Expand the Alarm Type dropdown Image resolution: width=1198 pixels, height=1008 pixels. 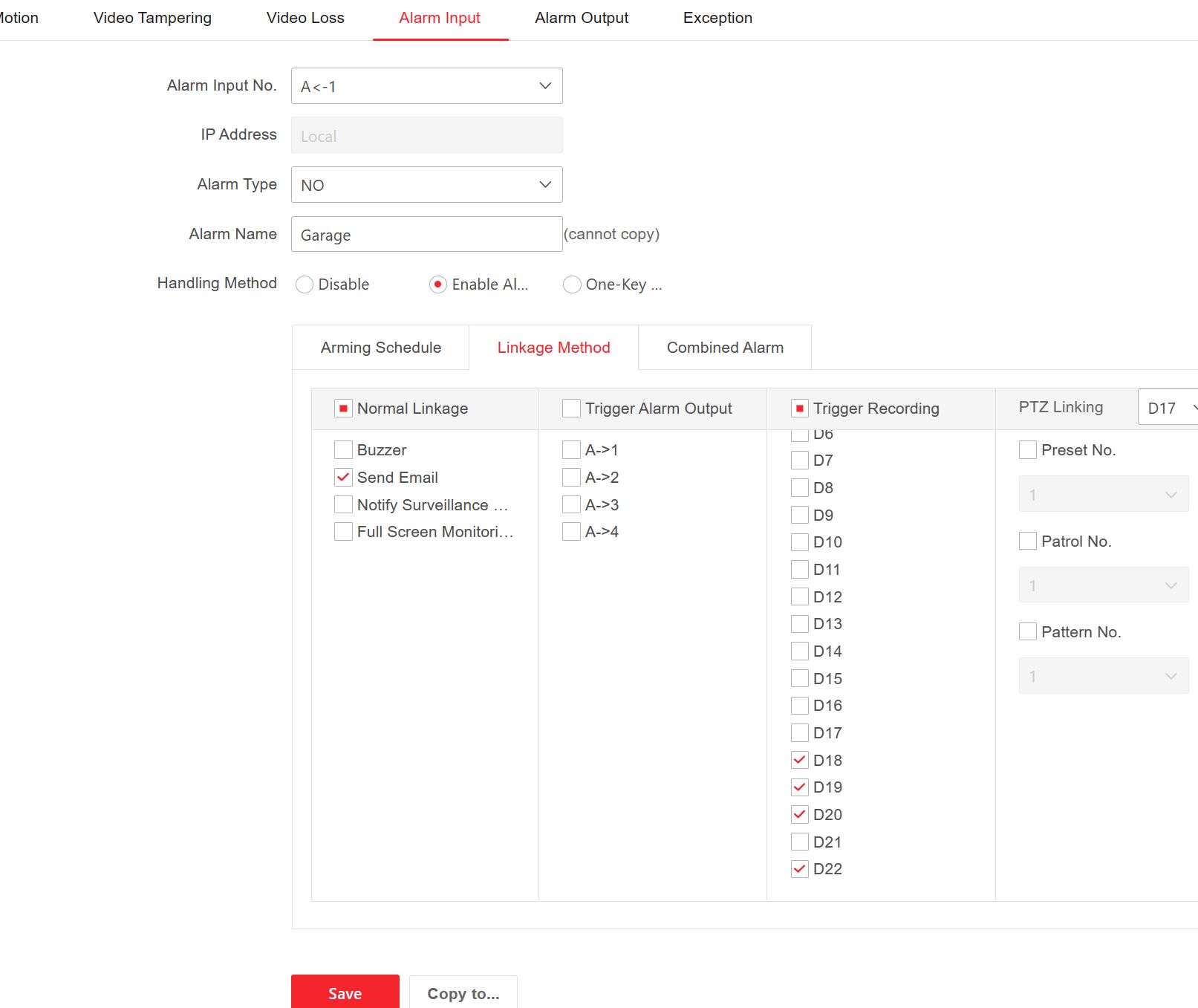pos(426,185)
